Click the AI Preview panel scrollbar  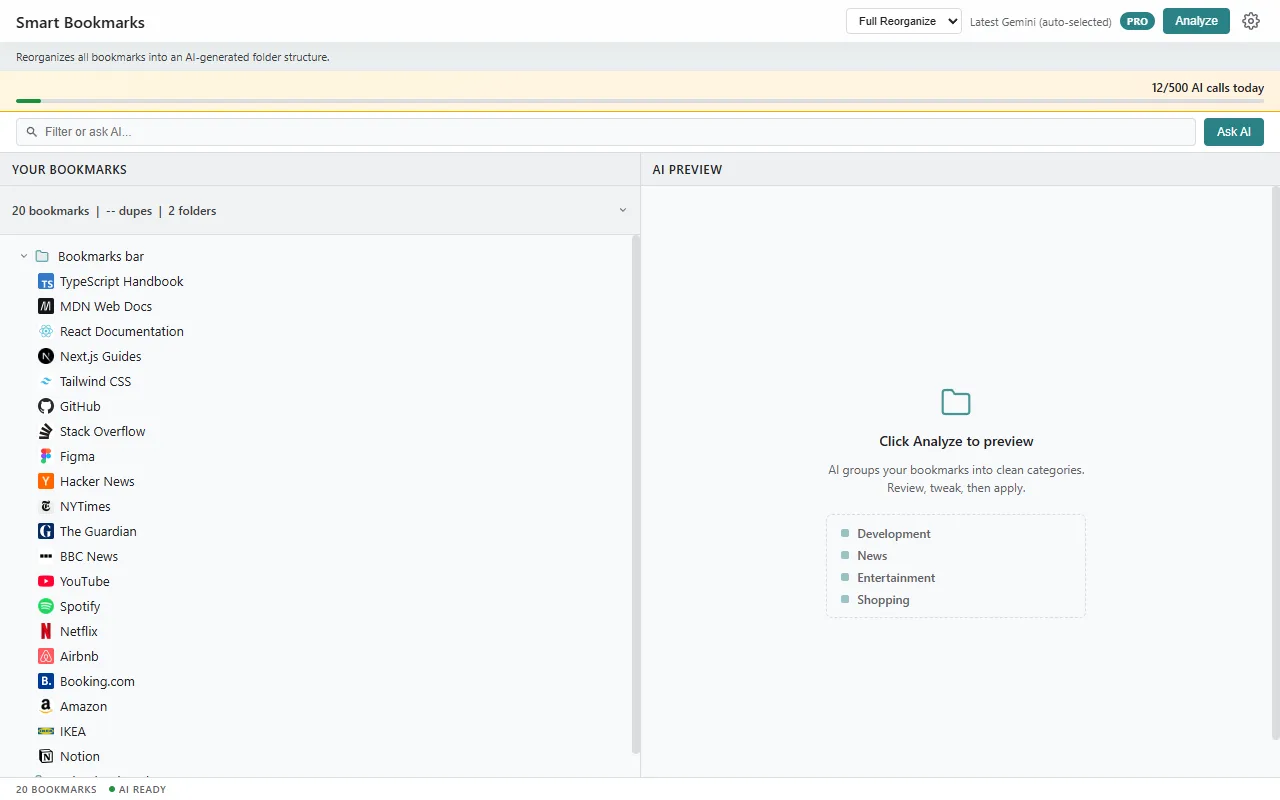[x=1276, y=463]
